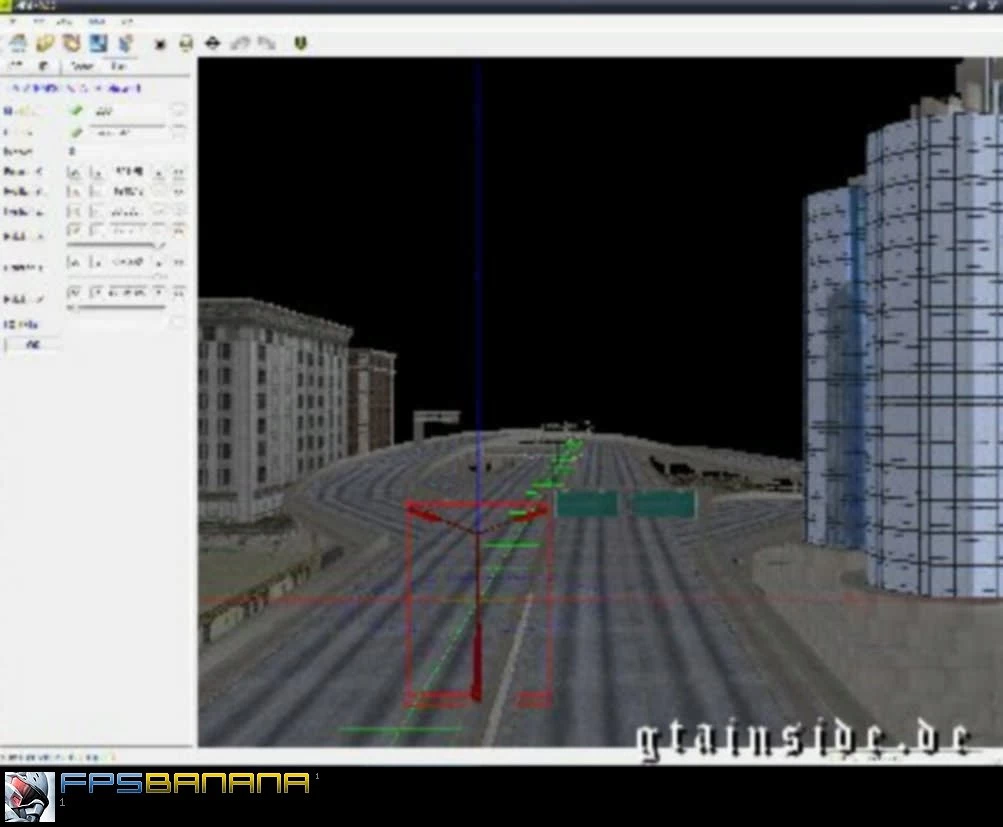
Task: Click the button at the bottom of the left panel
Action: pos(33,345)
